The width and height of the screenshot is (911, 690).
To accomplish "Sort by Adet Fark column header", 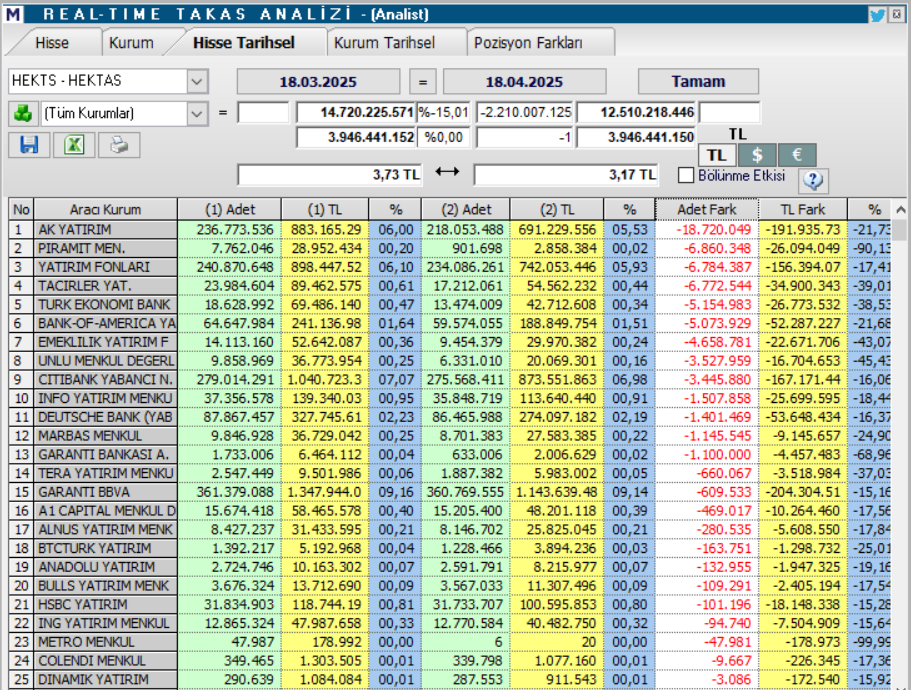I will point(707,210).
